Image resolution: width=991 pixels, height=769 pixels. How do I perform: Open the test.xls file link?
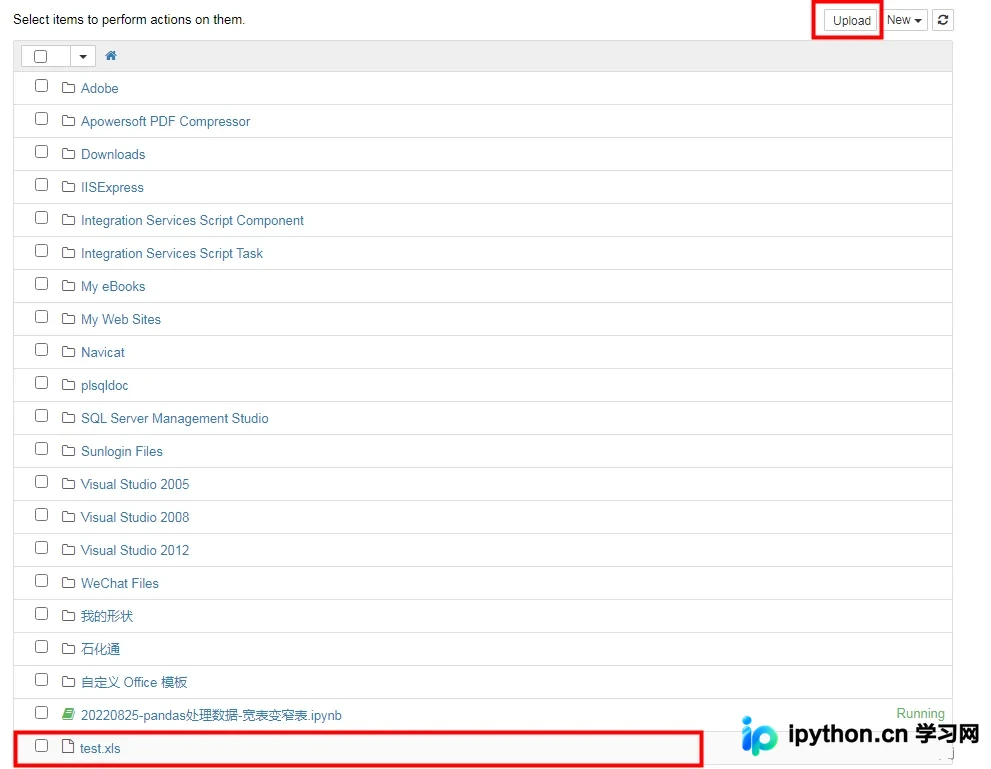coord(100,748)
